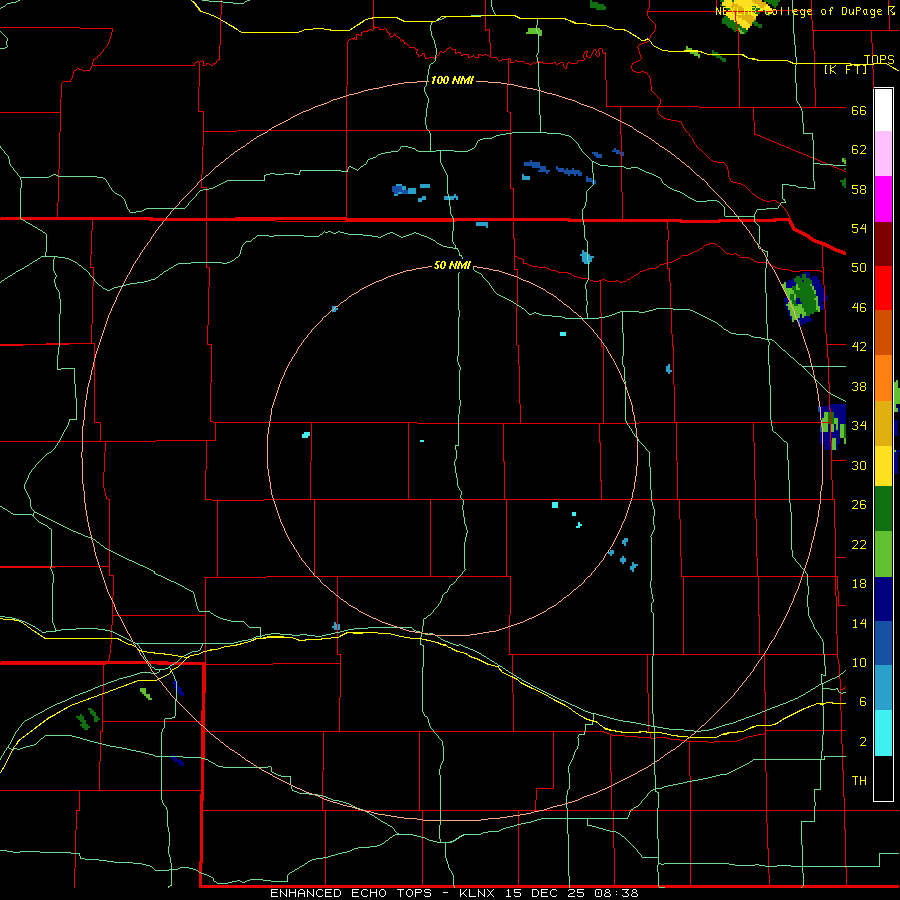This screenshot has width=900, height=900.
Task: Click the '10' legend value
Action: point(859,663)
